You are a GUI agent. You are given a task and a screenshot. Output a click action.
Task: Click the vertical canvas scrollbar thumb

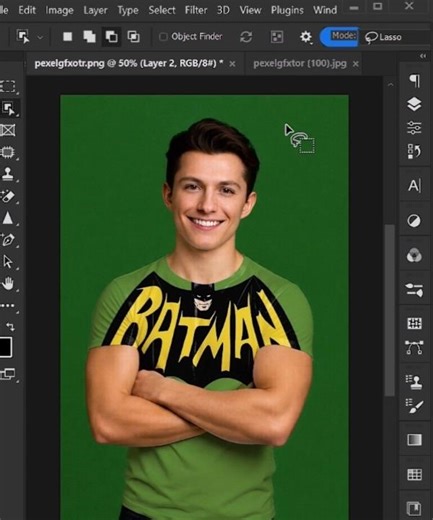(x=390, y=311)
